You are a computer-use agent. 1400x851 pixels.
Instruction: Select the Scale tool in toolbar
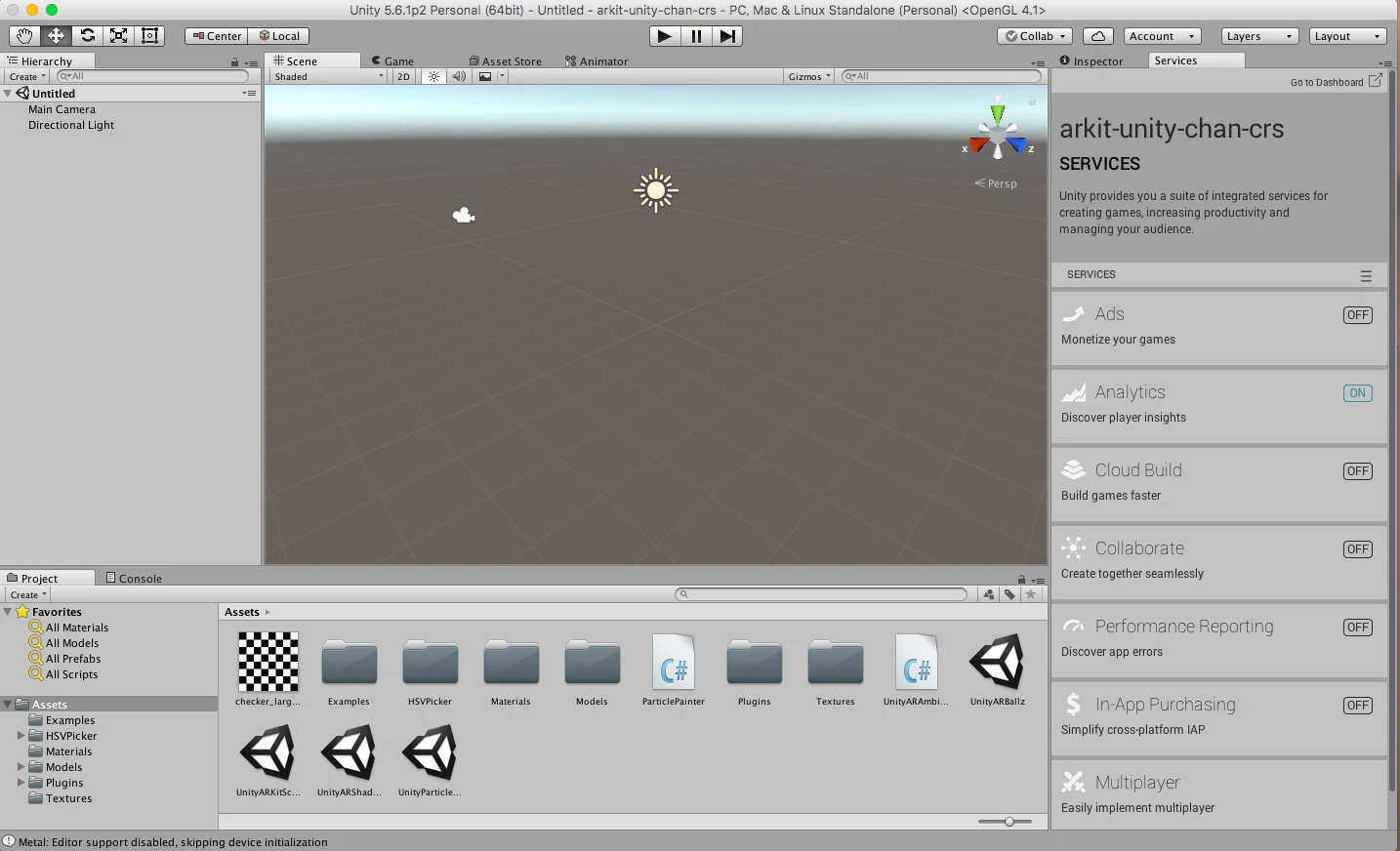118,36
